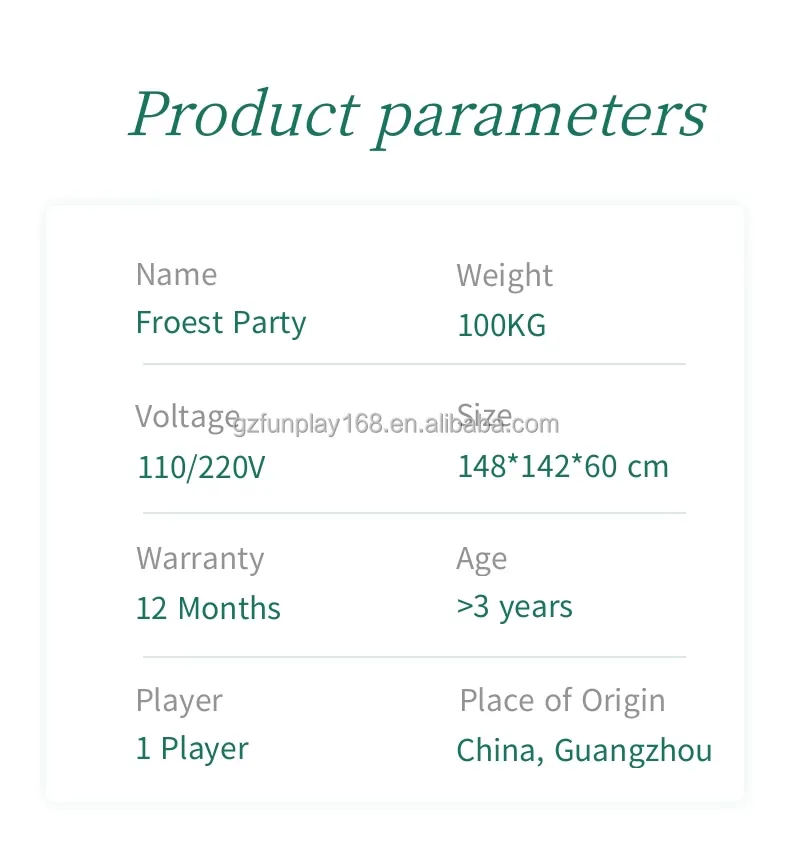Click the Weight field label
The height and width of the screenshot is (849, 790).
tap(504, 276)
